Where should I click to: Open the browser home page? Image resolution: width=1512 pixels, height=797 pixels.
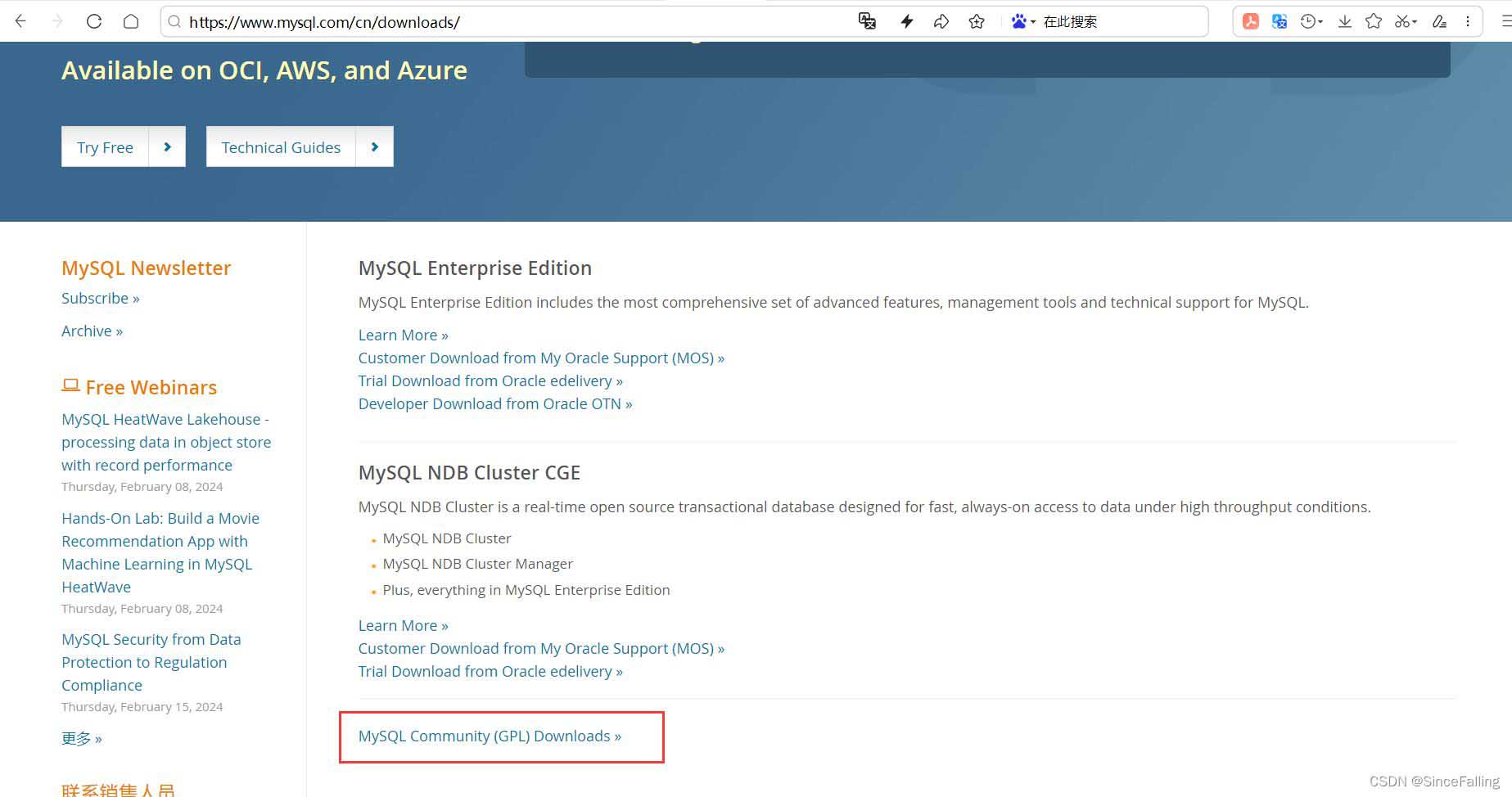131,21
